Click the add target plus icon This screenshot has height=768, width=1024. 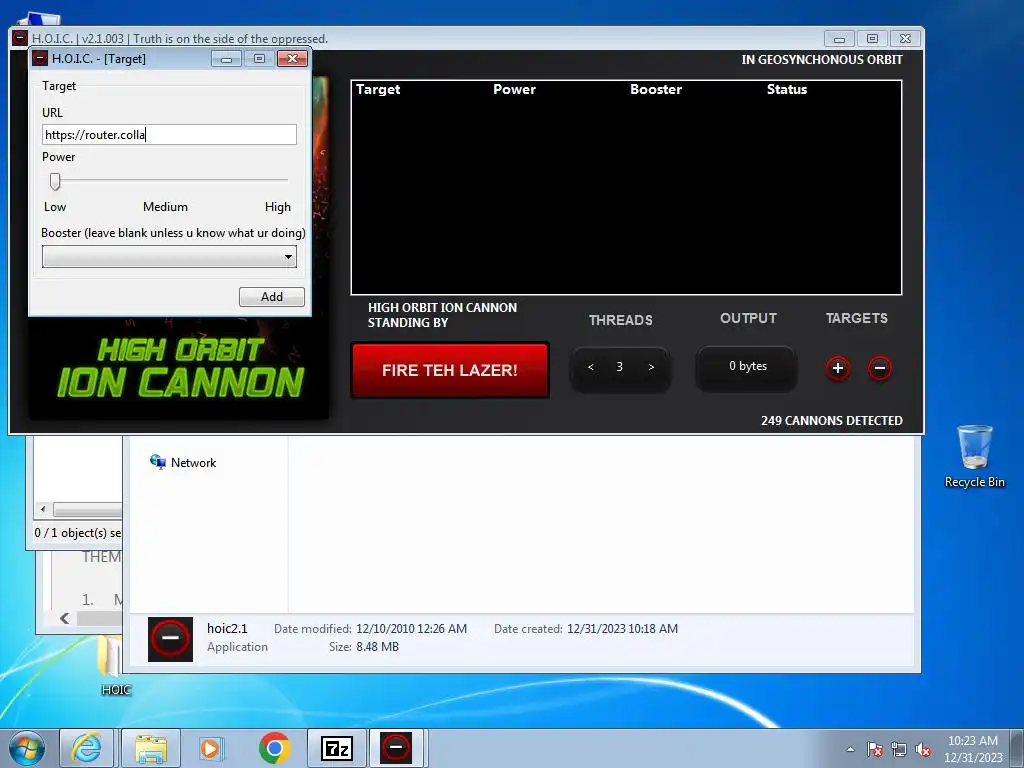[x=838, y=368]
